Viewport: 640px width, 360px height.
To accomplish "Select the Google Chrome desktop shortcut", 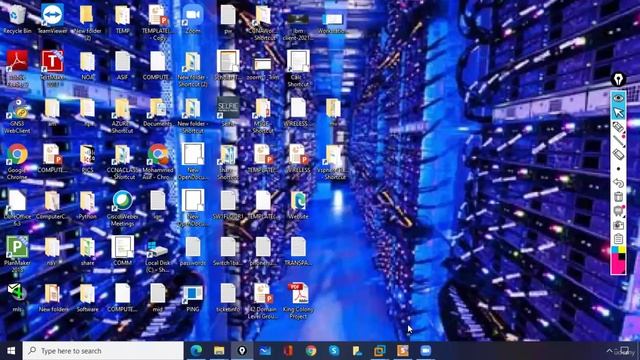I will pyautogui.click(x=17, y=162).
